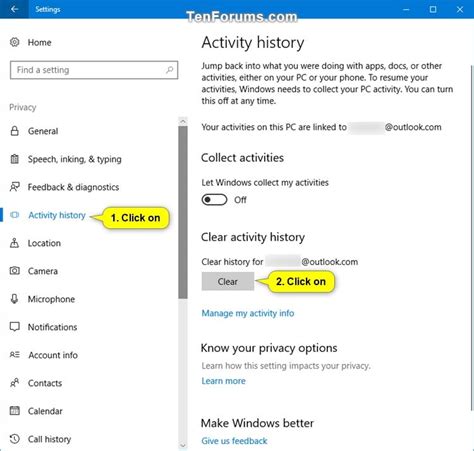The height and width of the screenshot is (451, 474).
Task: Open Contacts privacy settings
Action: click(45, 383)
